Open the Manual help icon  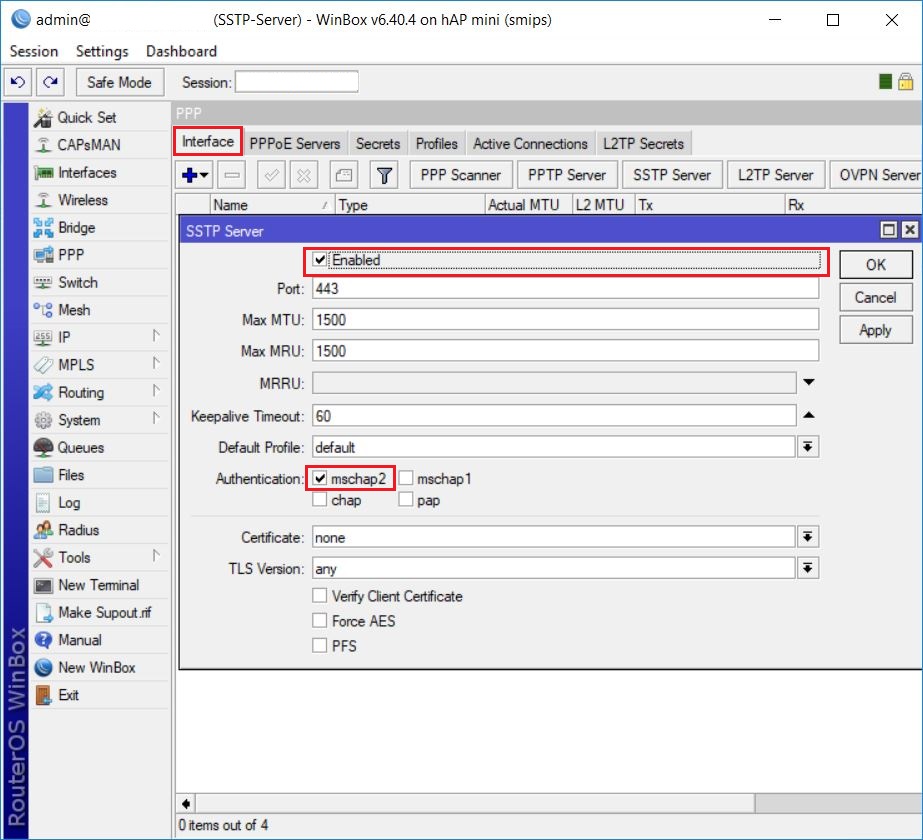(x=43, y=640)
